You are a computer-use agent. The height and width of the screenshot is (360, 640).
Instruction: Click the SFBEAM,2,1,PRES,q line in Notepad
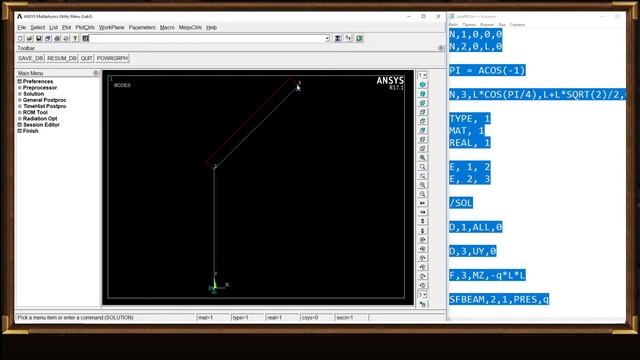pos(499,299)
